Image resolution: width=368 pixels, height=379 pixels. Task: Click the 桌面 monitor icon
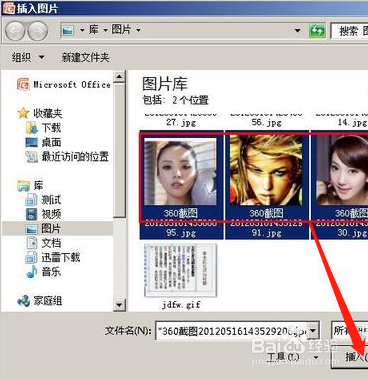tap(32, 142)
